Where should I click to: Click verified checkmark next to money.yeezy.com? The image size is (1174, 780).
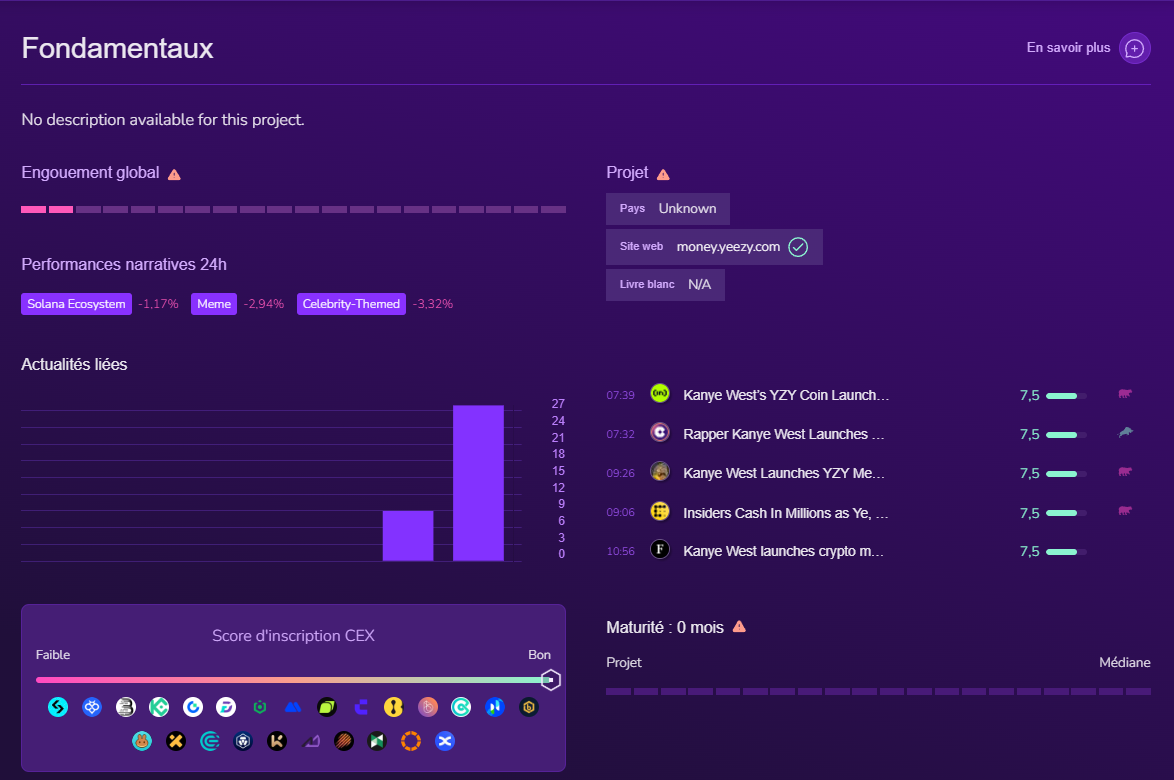tap(797, 247)
